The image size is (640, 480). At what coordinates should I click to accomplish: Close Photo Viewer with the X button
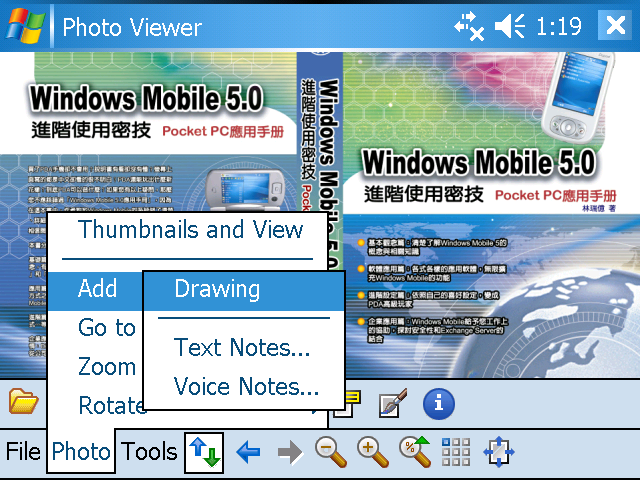point(615,25)
